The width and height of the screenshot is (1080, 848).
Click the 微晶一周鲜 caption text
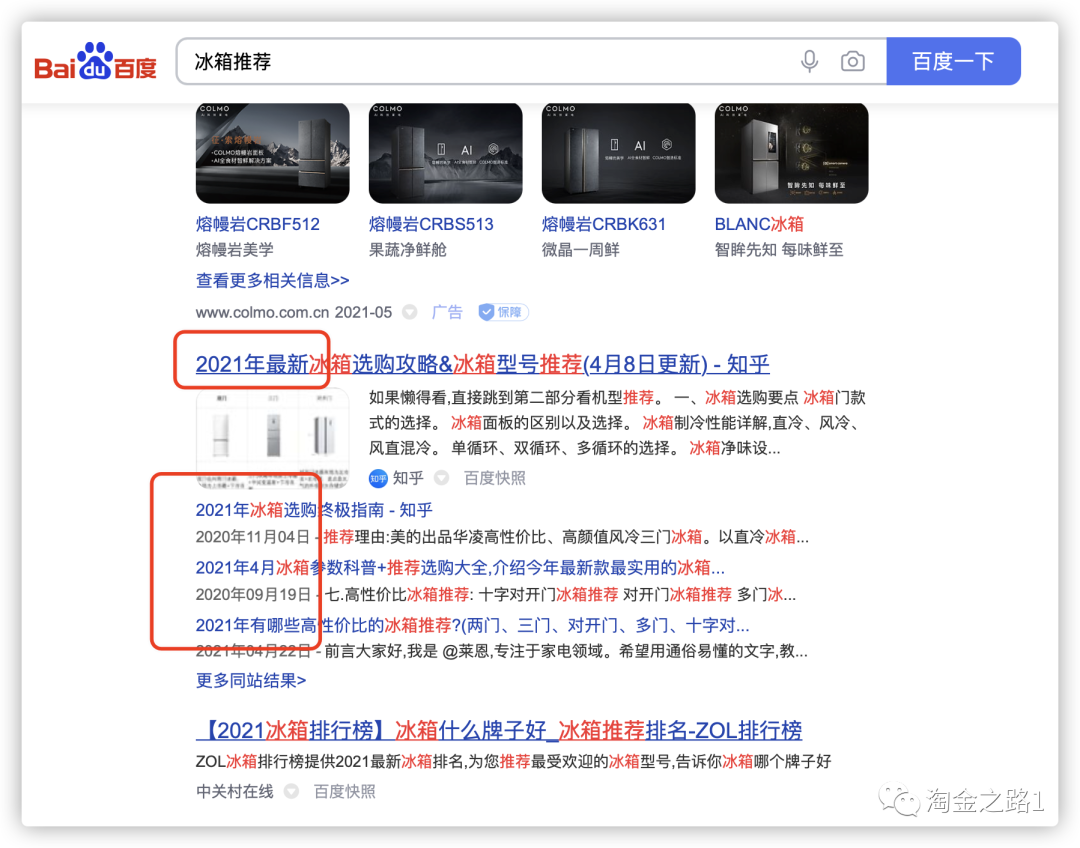click(581, 250)
